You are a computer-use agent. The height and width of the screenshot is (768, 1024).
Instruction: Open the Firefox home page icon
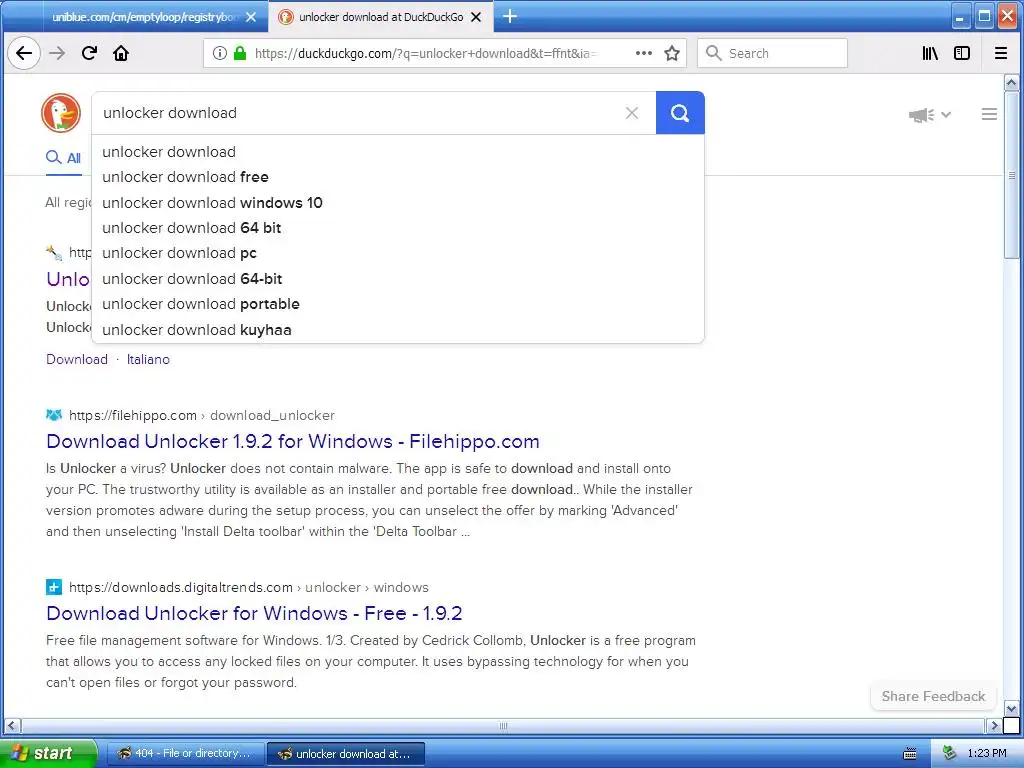[x=121, y=53]
